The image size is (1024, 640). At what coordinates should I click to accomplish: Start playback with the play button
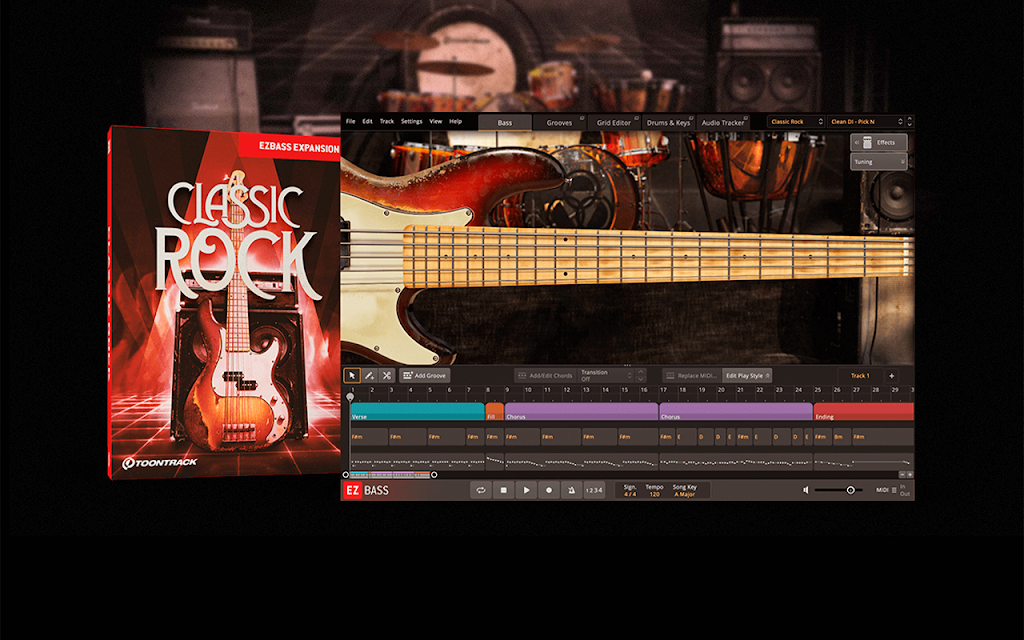point(526,490)
